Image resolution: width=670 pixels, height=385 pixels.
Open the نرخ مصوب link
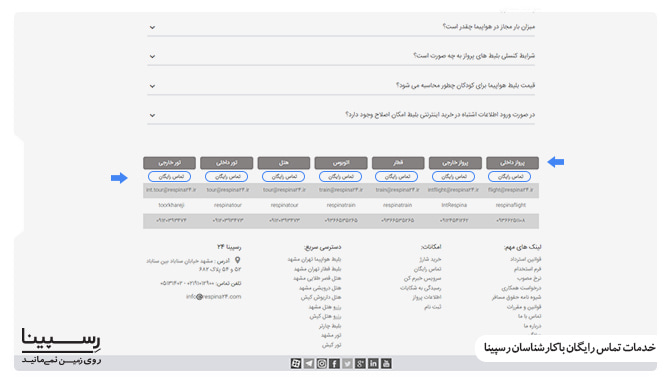529,278
